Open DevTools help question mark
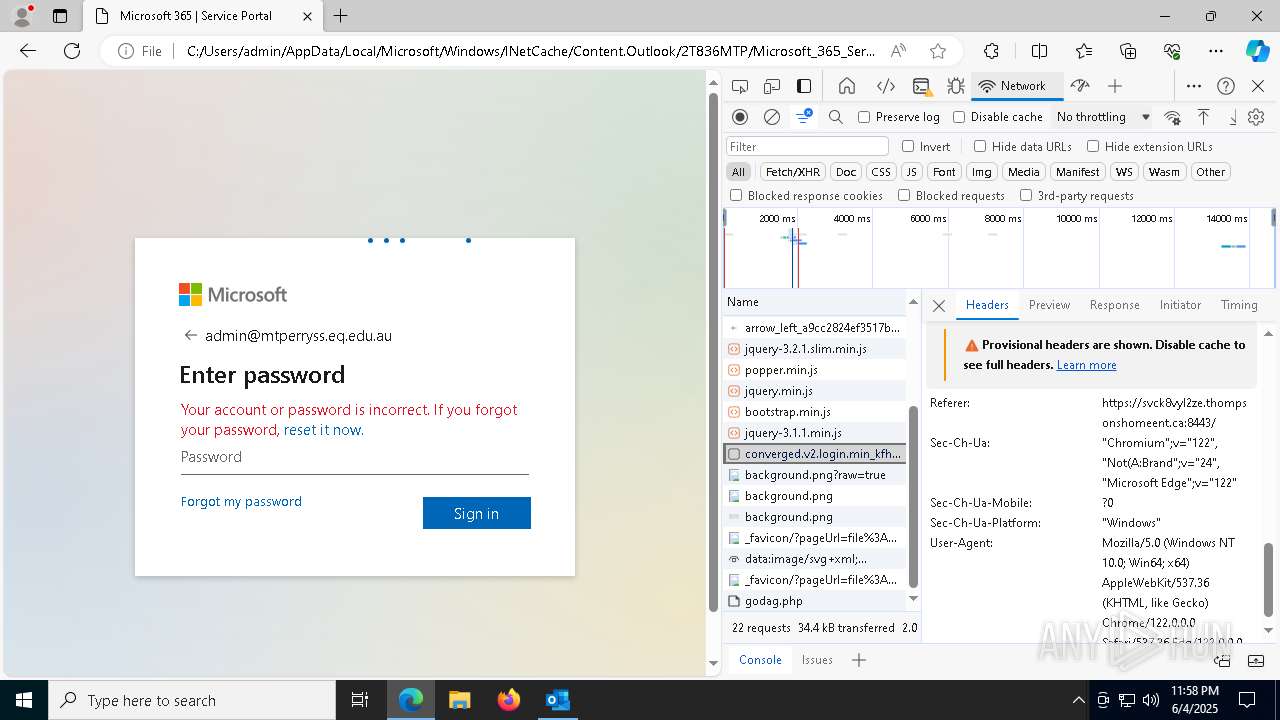 coord(1226,86)
